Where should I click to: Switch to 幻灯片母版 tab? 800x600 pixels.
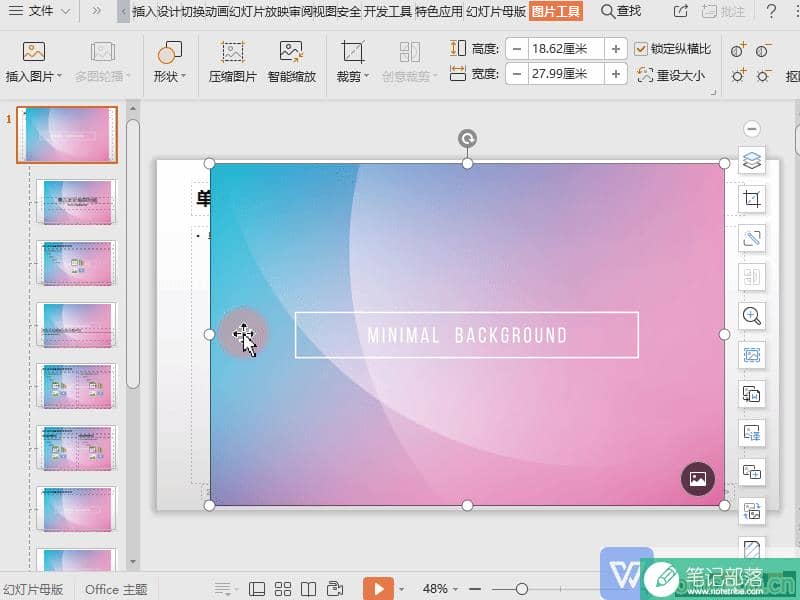point(496,11)
